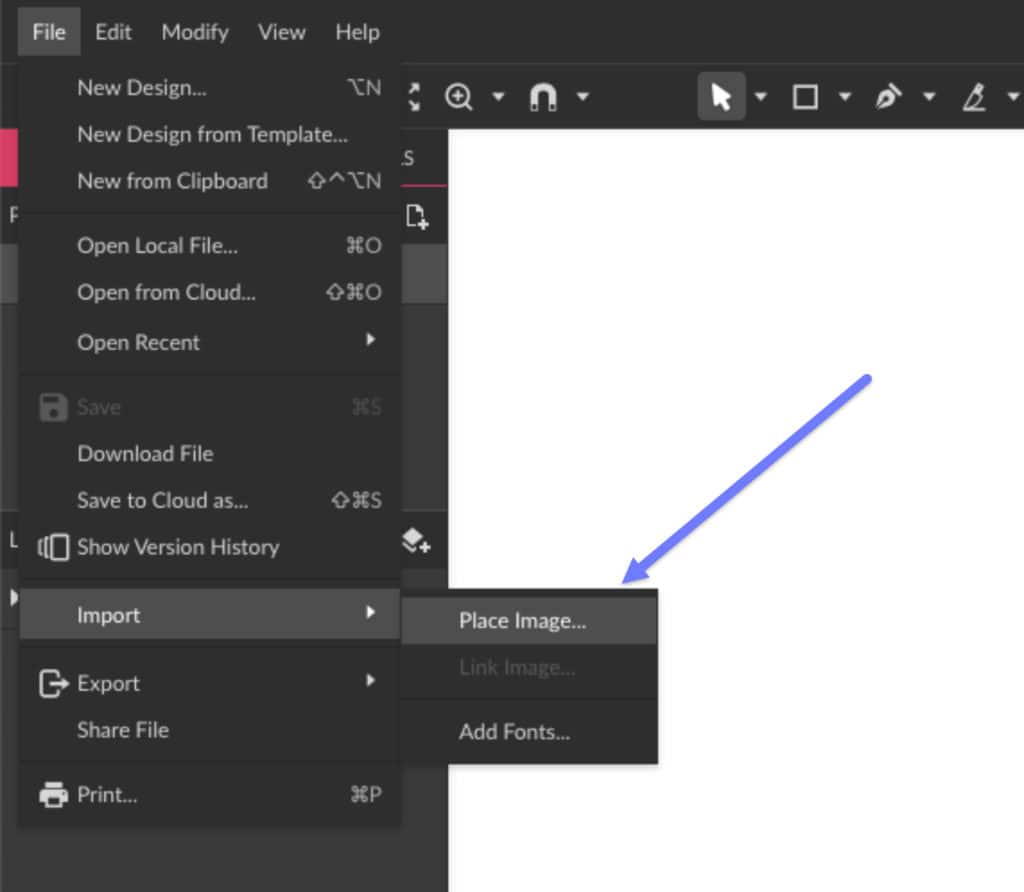This screenshot has width=1024, height=892.
Task: Select the Pen tool
Action: [887, 97]
